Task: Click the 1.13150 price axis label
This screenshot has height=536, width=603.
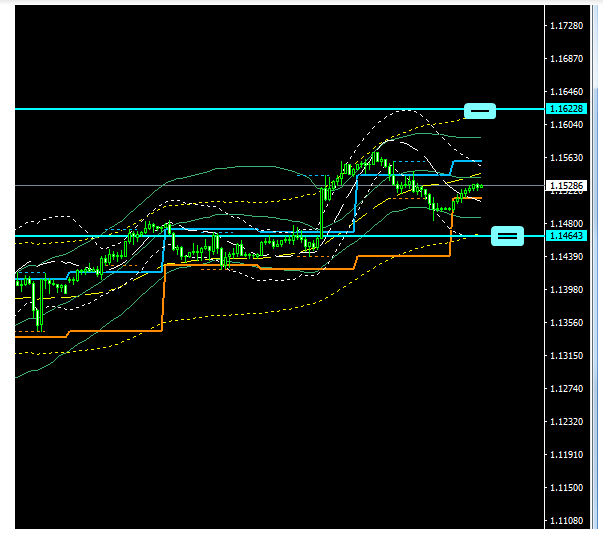Action: 566,356
